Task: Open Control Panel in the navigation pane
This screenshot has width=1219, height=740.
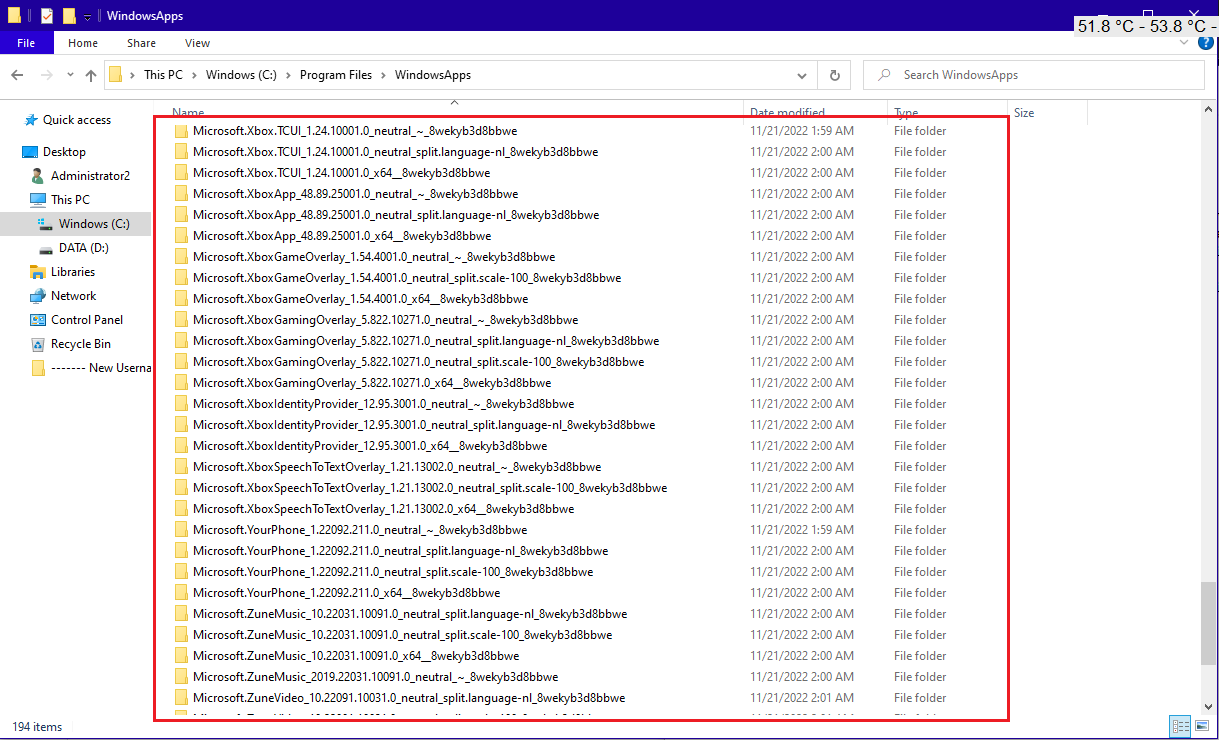Action: pyautogui.click(x=87, y=320)
